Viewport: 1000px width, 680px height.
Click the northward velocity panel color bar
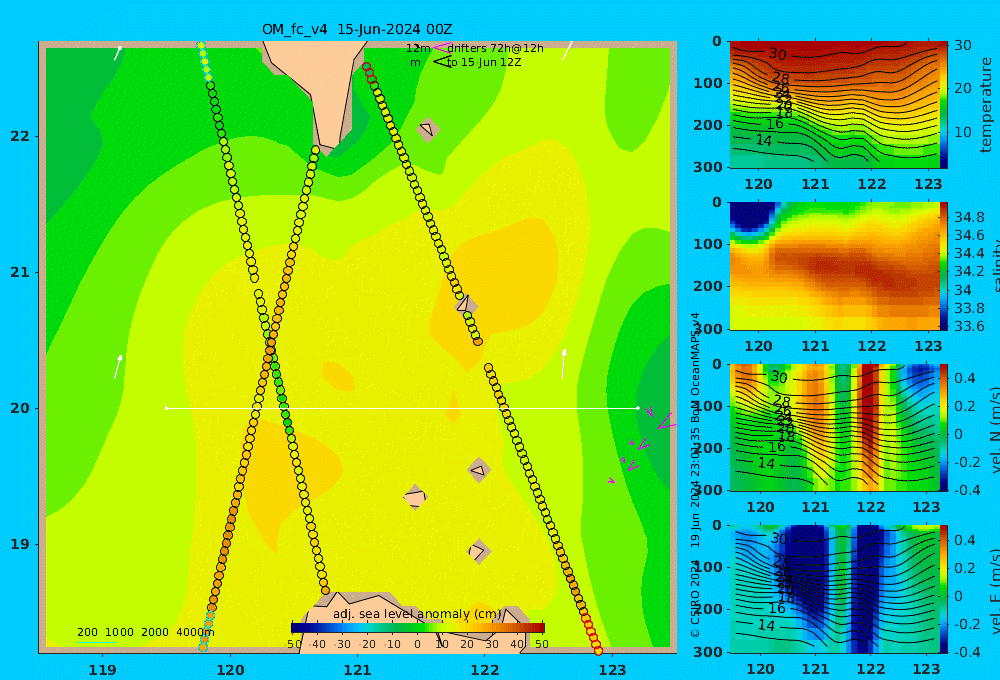point(944,427)
